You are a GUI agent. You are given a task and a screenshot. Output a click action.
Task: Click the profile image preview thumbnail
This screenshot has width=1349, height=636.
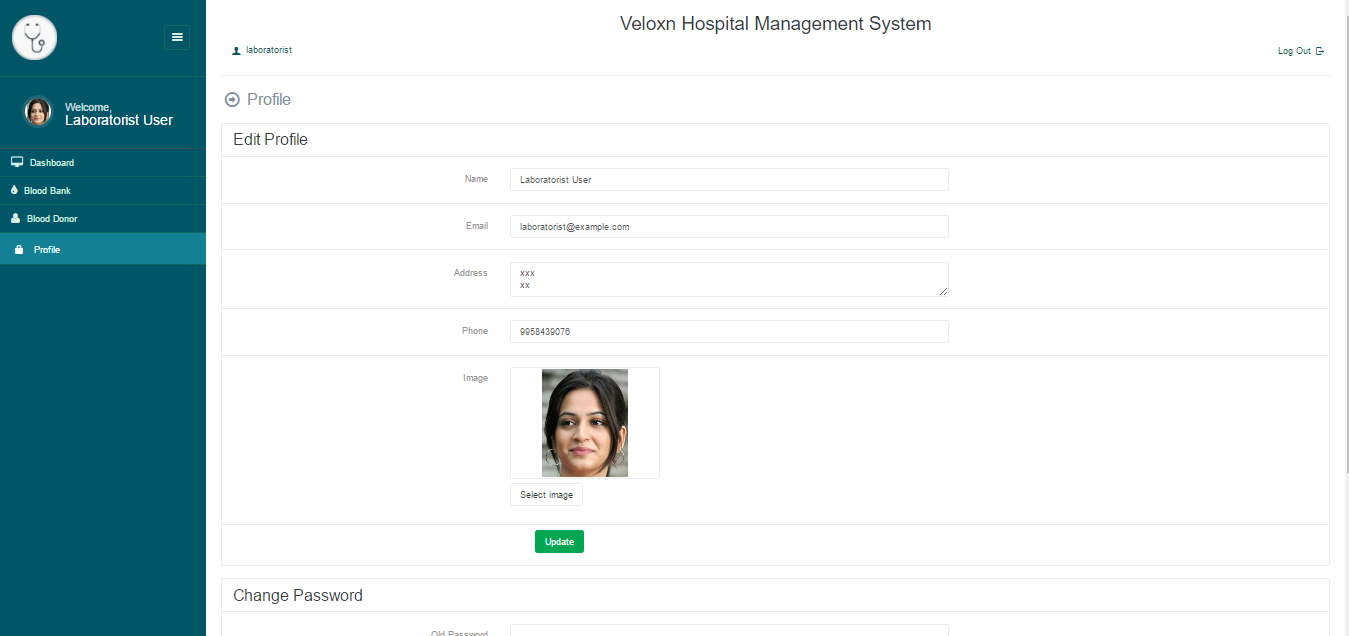[585, 423]
